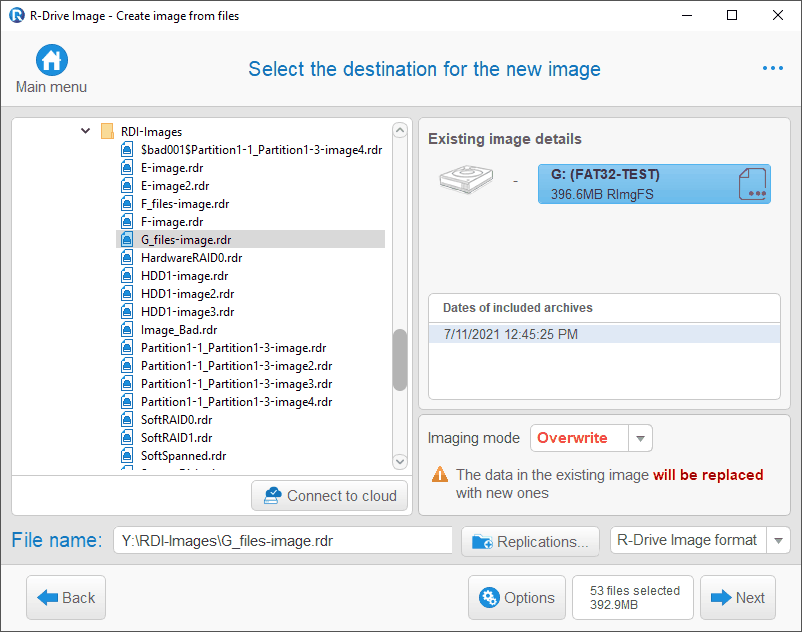Click the file icon beside Image_Bad.rdr
The height and width of the screenshot is (632, 802).
point(127,329)
